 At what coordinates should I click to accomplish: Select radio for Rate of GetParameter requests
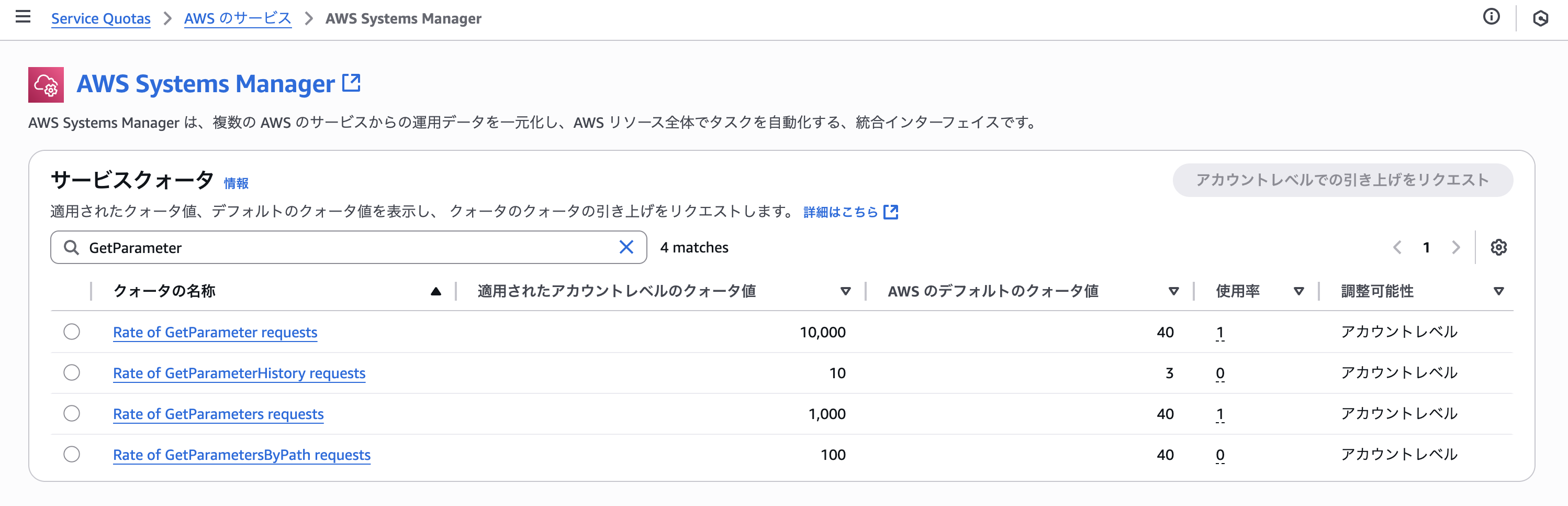click(72, 332)
